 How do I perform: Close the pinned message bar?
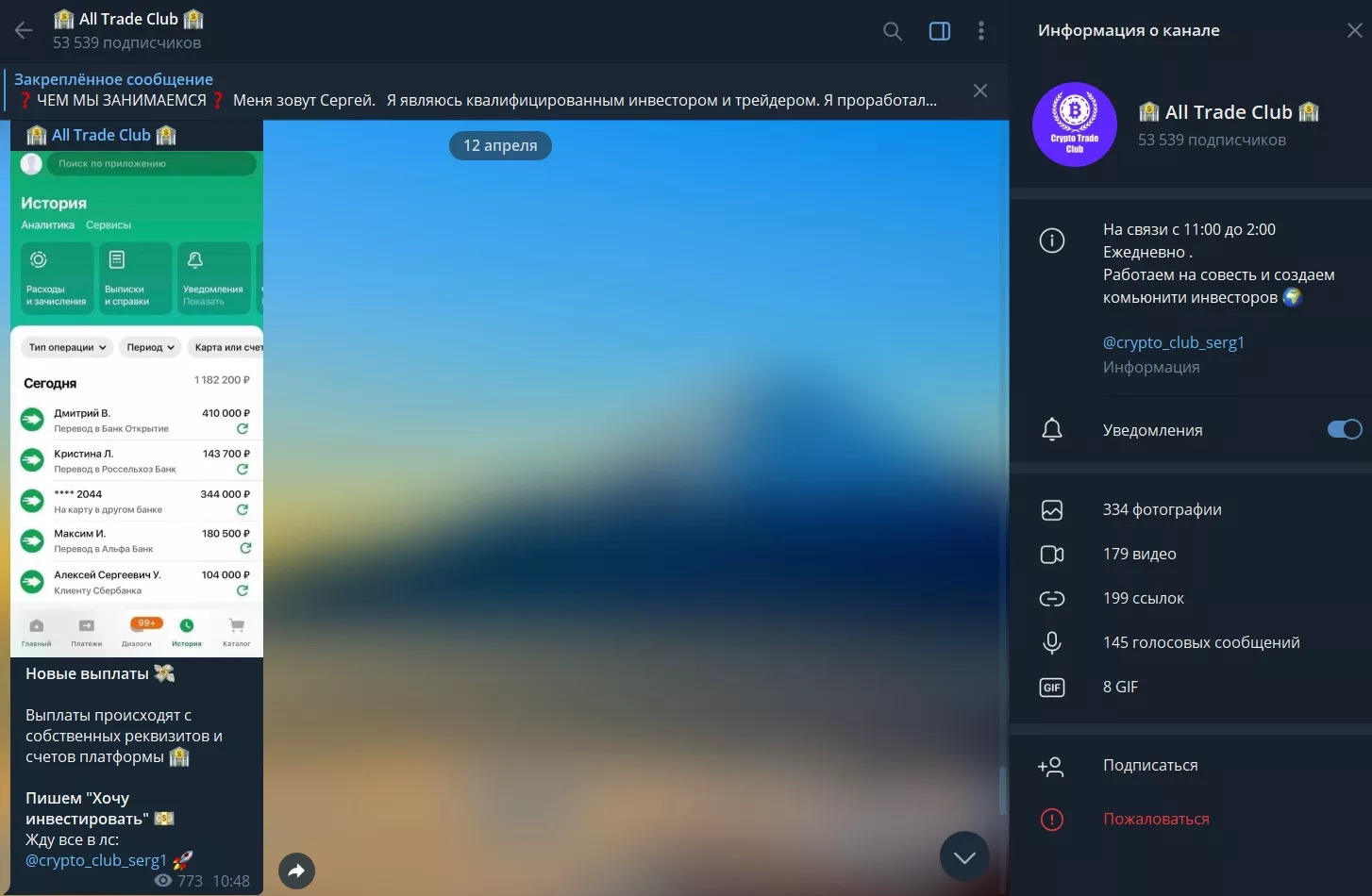coord(980,91)
